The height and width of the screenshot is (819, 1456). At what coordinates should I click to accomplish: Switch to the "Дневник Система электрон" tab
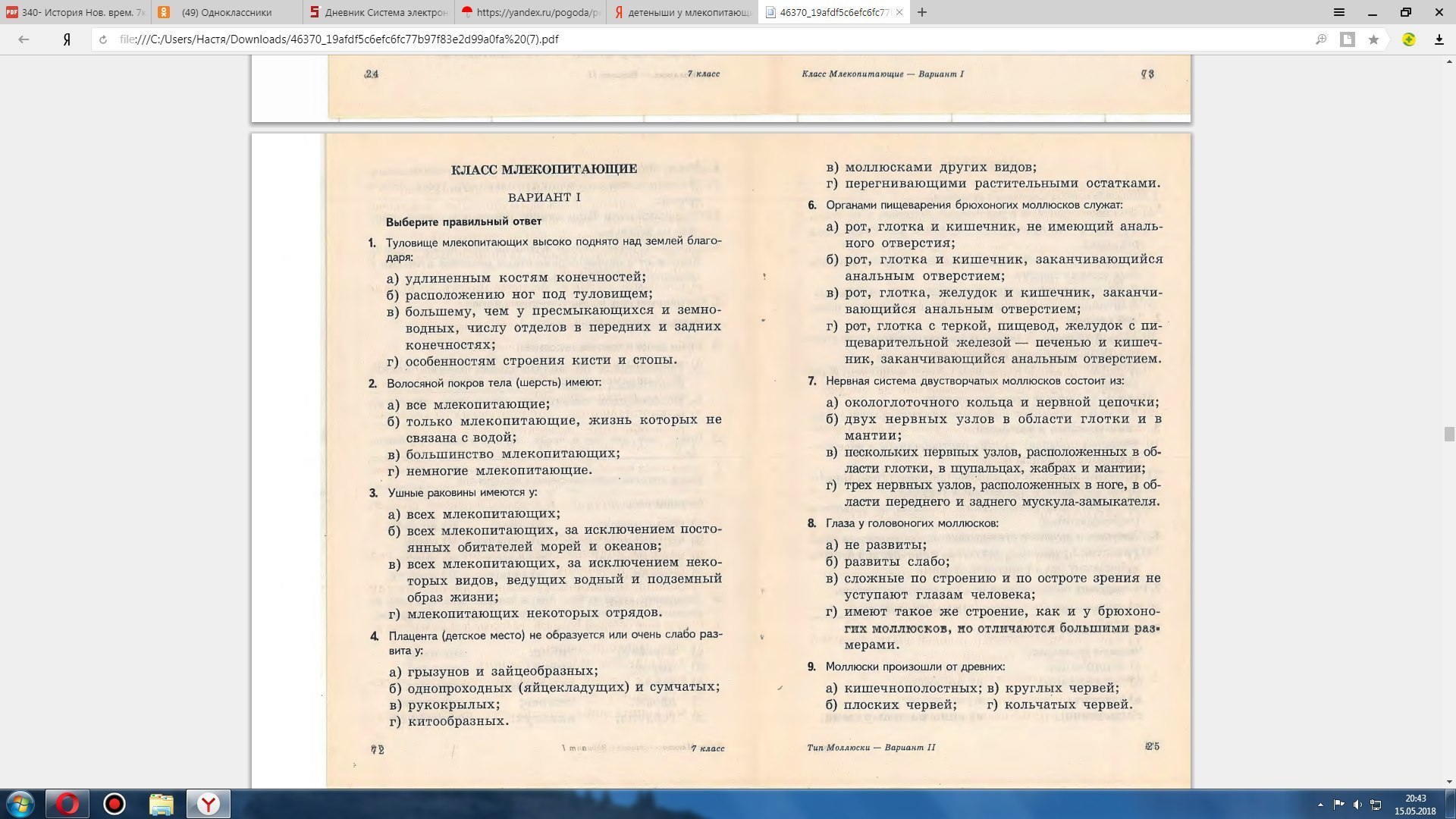coord(379,12)
